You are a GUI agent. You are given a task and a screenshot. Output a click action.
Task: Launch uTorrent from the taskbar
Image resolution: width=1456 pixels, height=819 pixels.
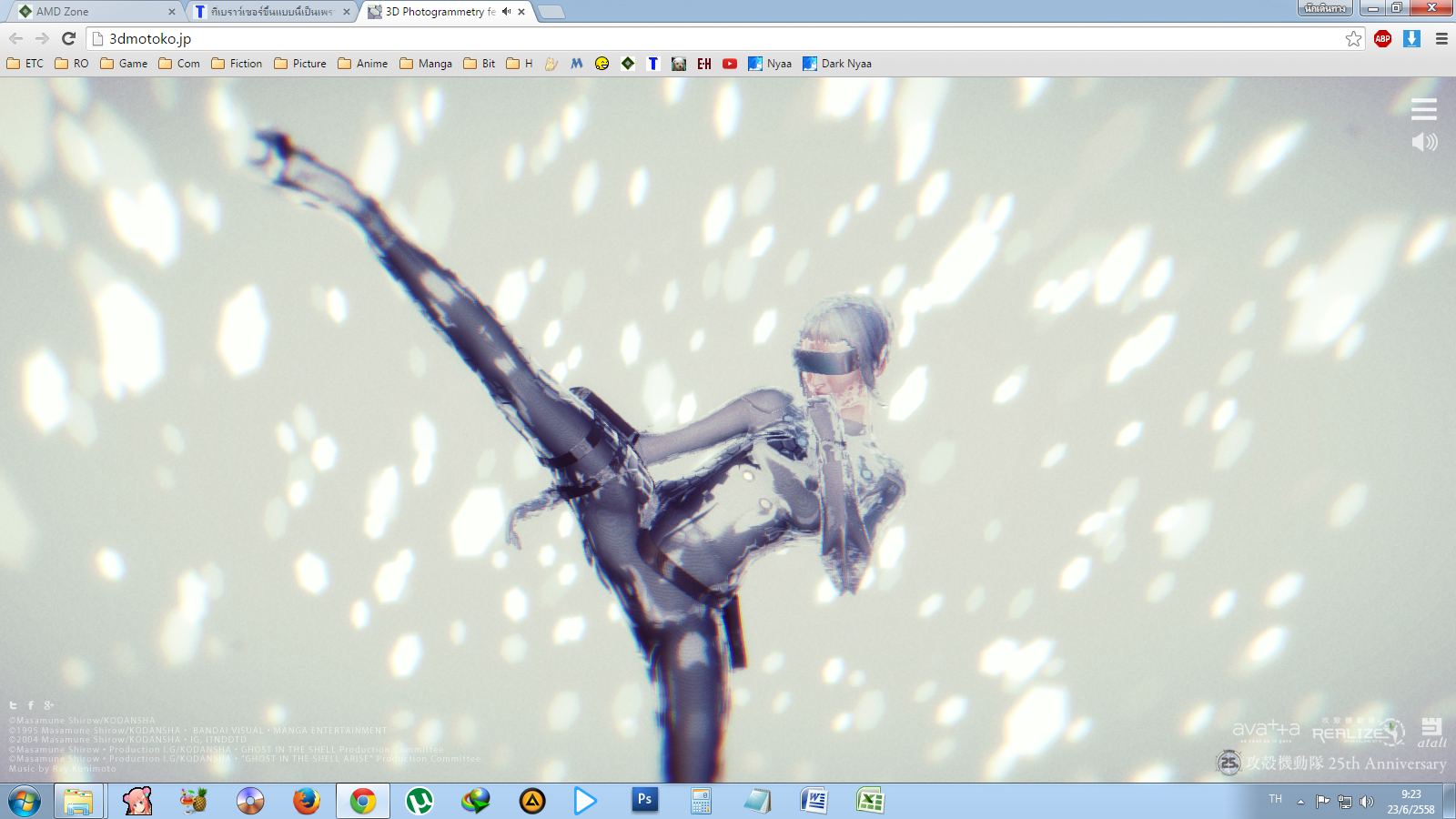tap(420, 801)
